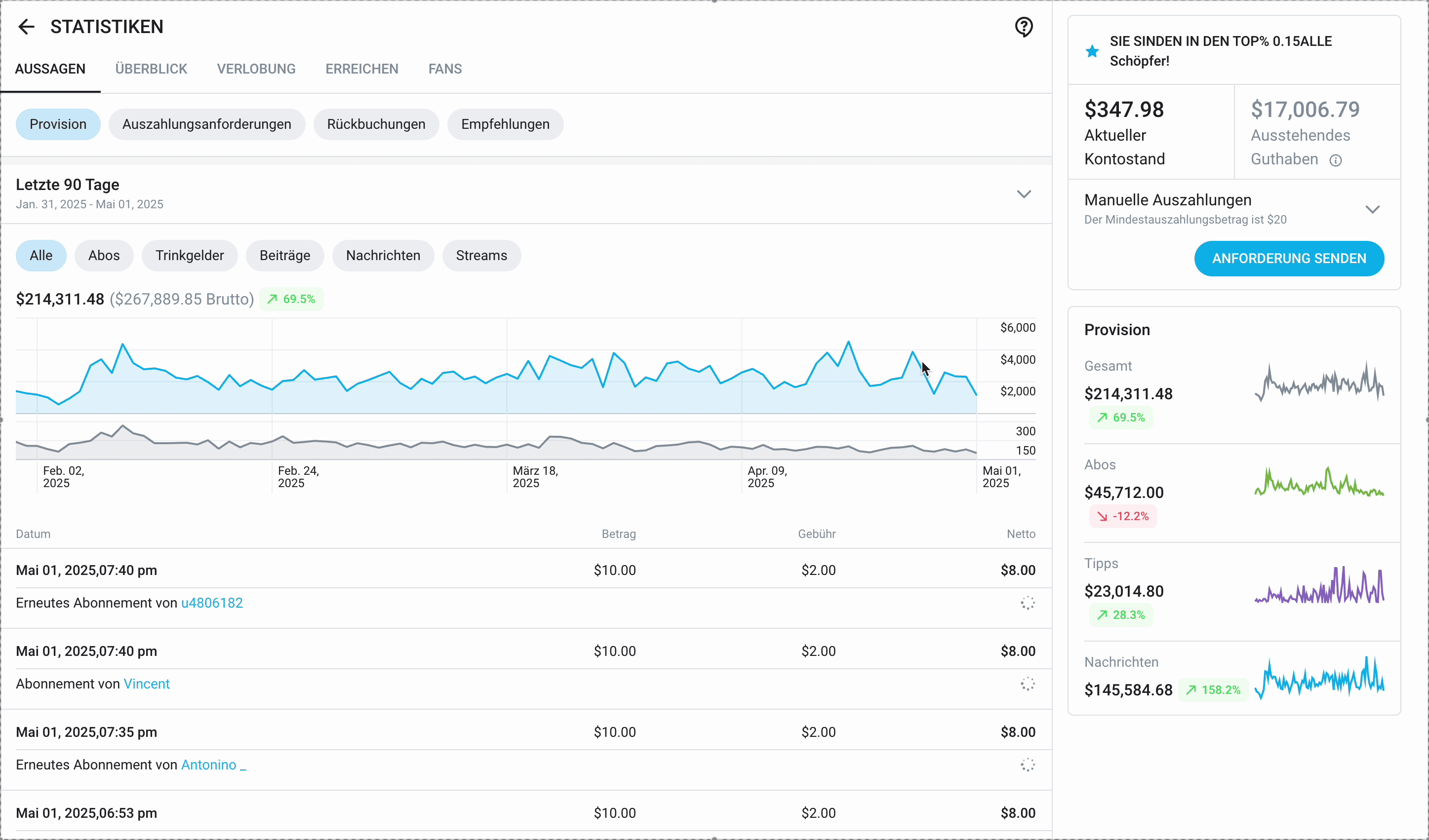Click the status icon for the Antonino transaction
Viewport: 1429px width, 840px height.
tap(1028, 765)
